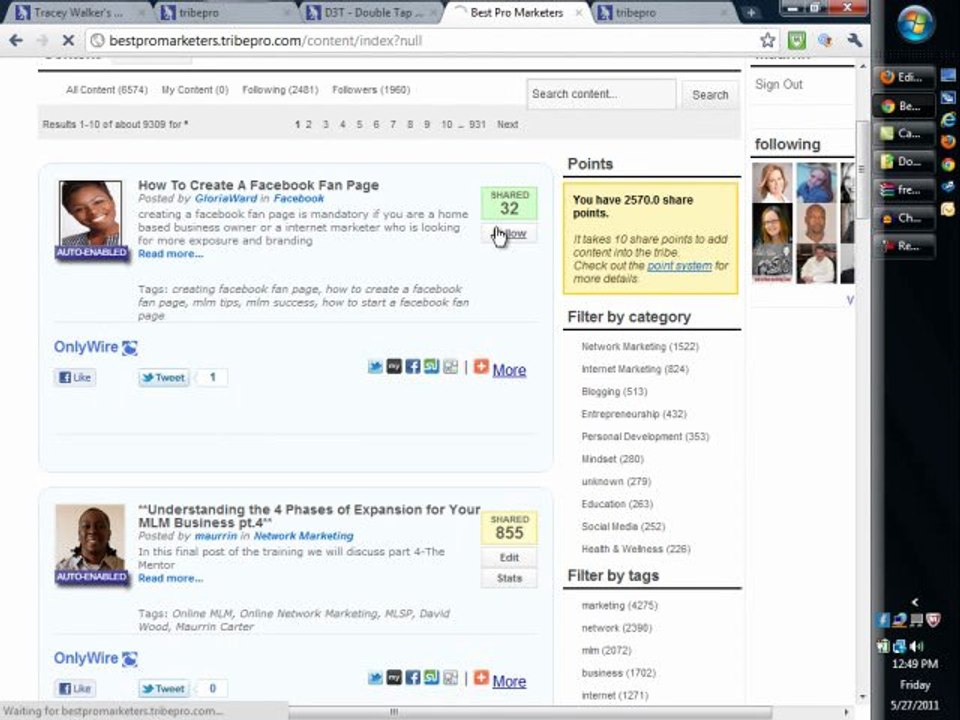
Task: Click Next in the pagination
Action: click(508, 124)
